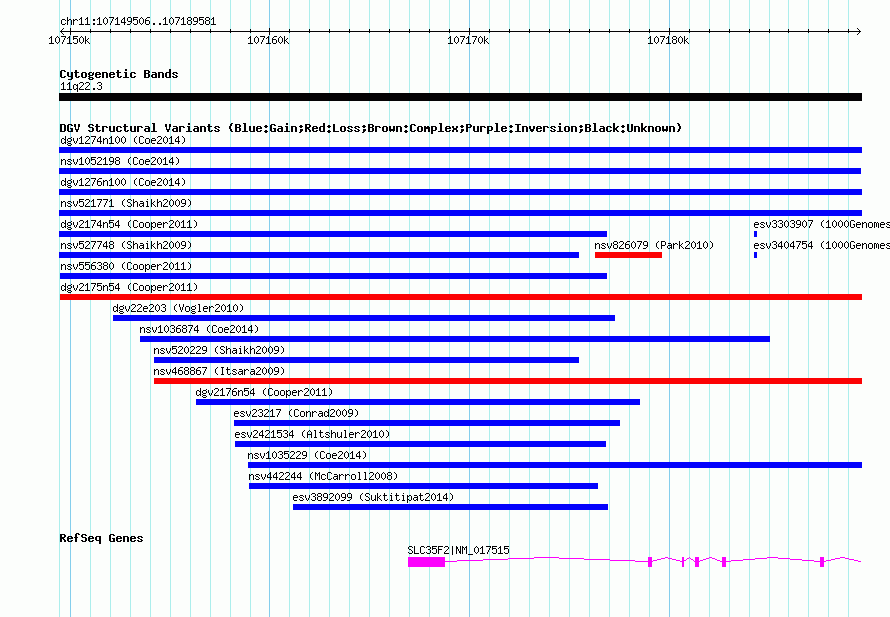Open the dgv2174n54 (Cooper2011) label
The image size is (890, 617).
click(129, 224)
